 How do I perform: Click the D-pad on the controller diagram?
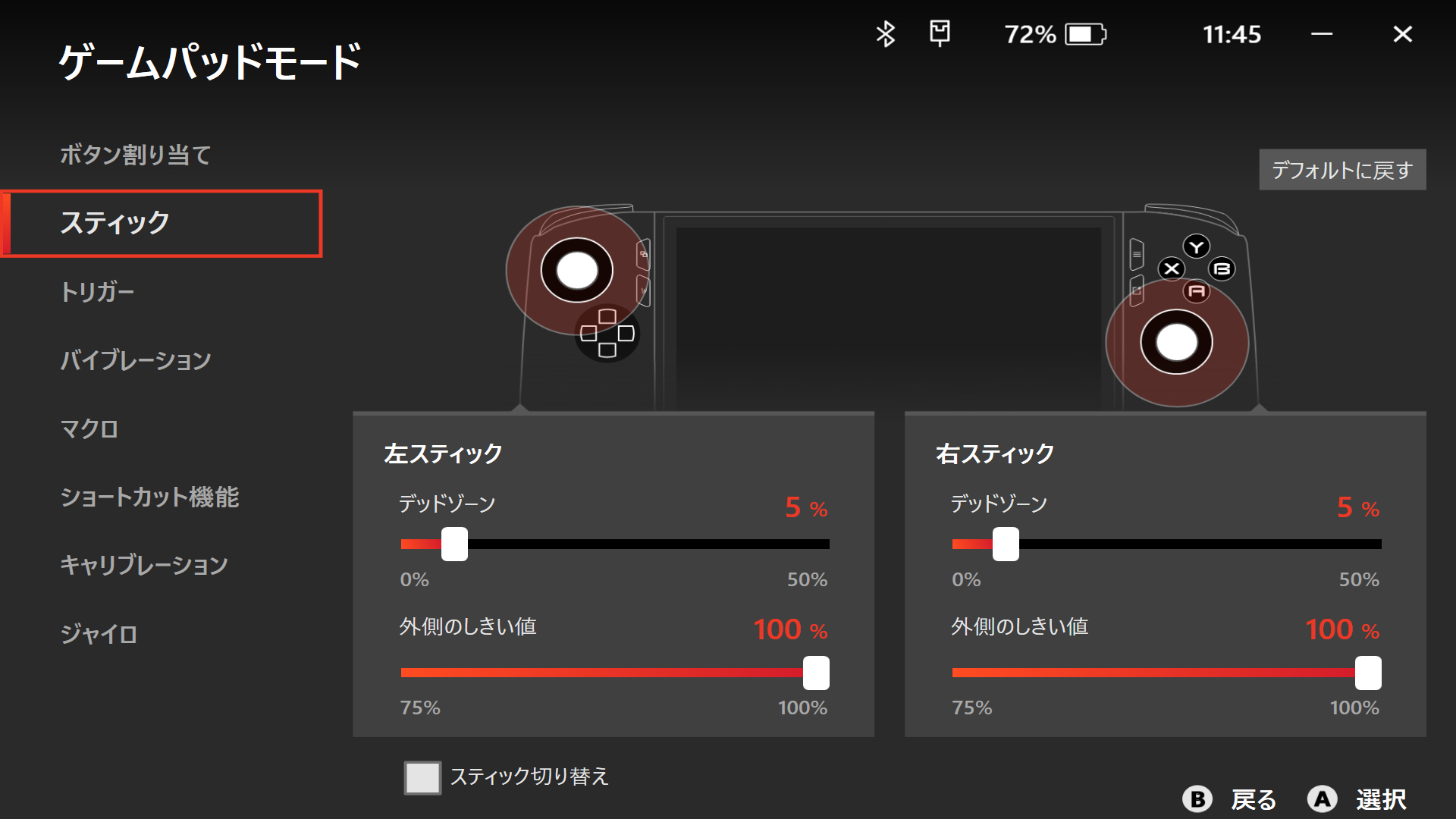pos(607,334)
